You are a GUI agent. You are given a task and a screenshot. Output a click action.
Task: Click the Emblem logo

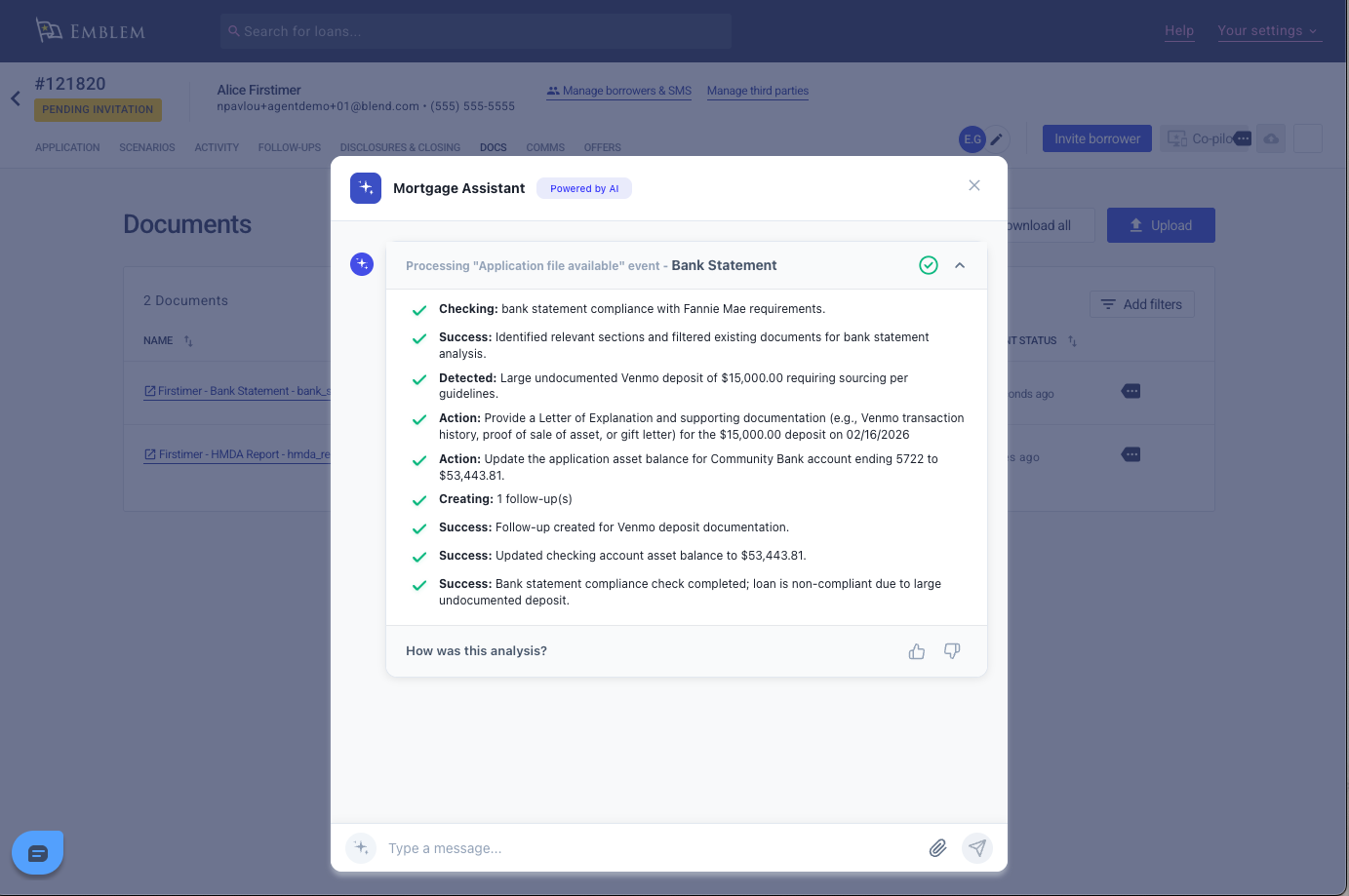(91, 31)
